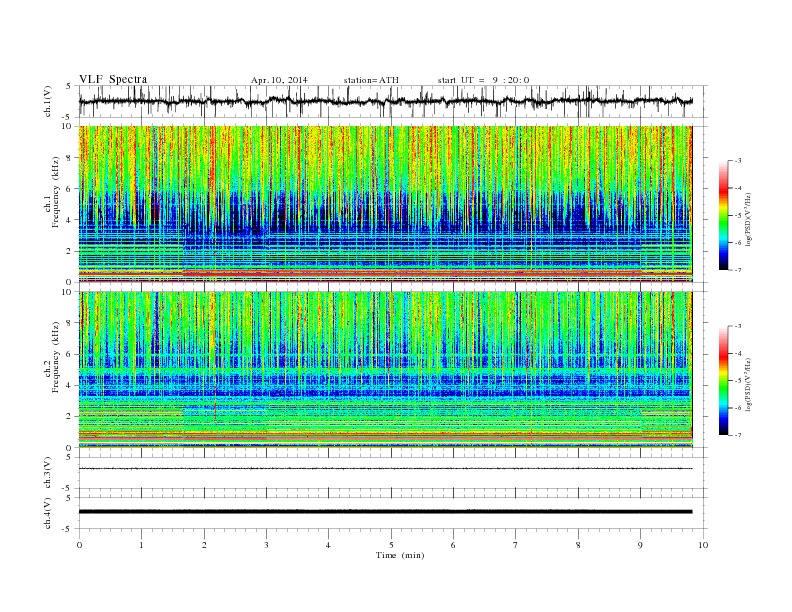Click the time axis tick label "4"
The height and width of the screenshot is (612, 792).
coord(329,545)
